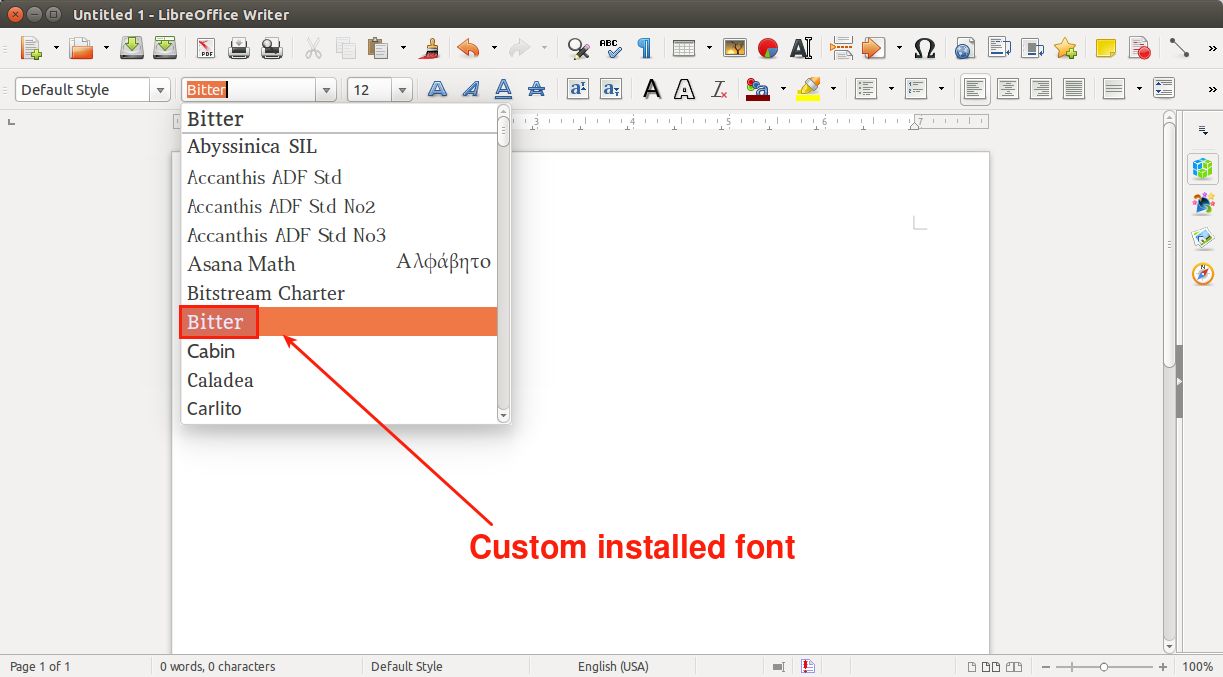Click the font list scrollbar
This screenshot has width=1223, height=677.
point(504,263)
